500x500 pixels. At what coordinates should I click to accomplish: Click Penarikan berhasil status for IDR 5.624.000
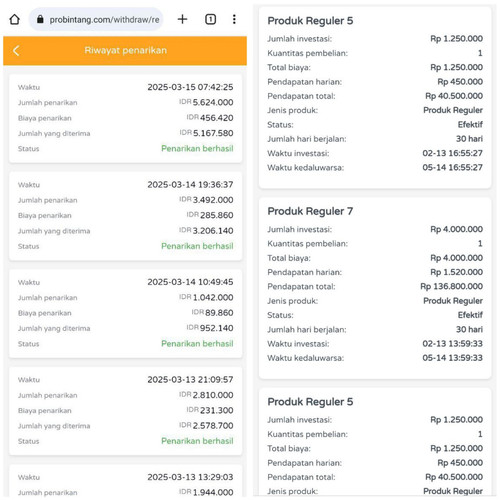click(197, 148)
